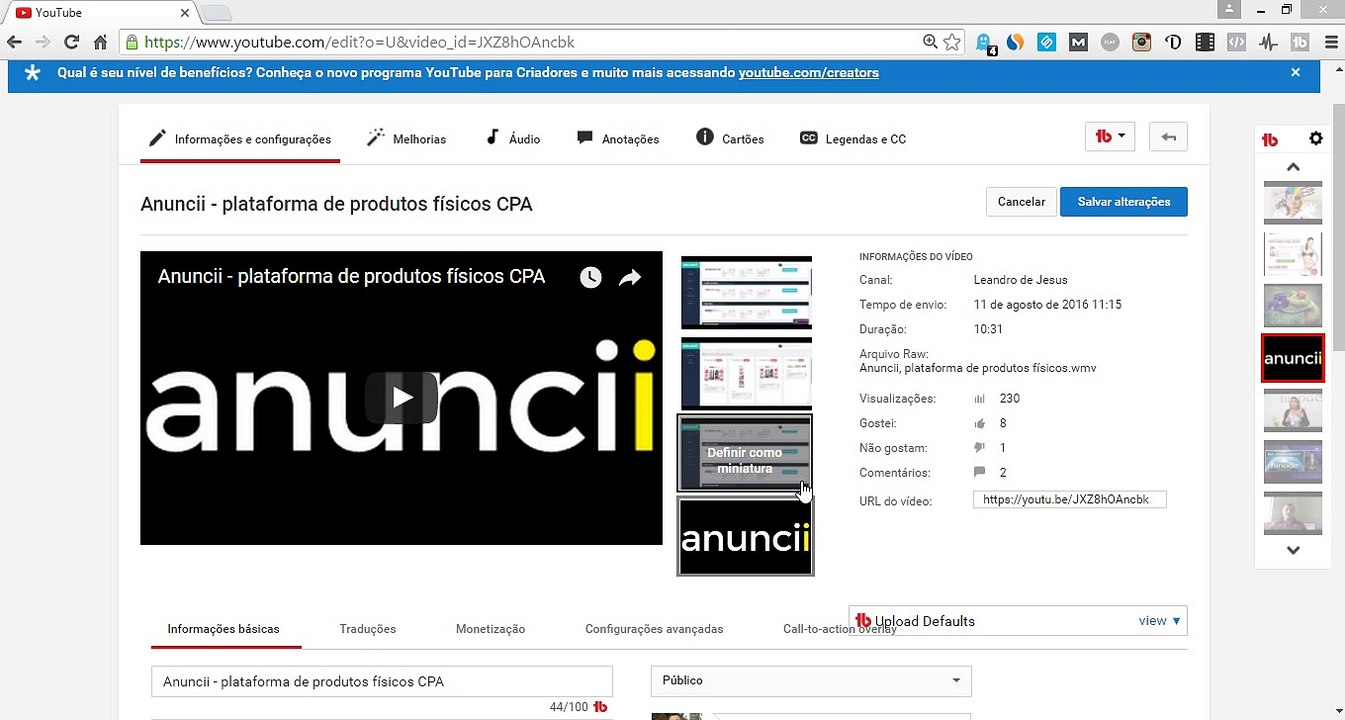Image resolution: width=1345 pixels, height=720 pixels.
Task: Open the dark M extension icon
Action: 1078,43
